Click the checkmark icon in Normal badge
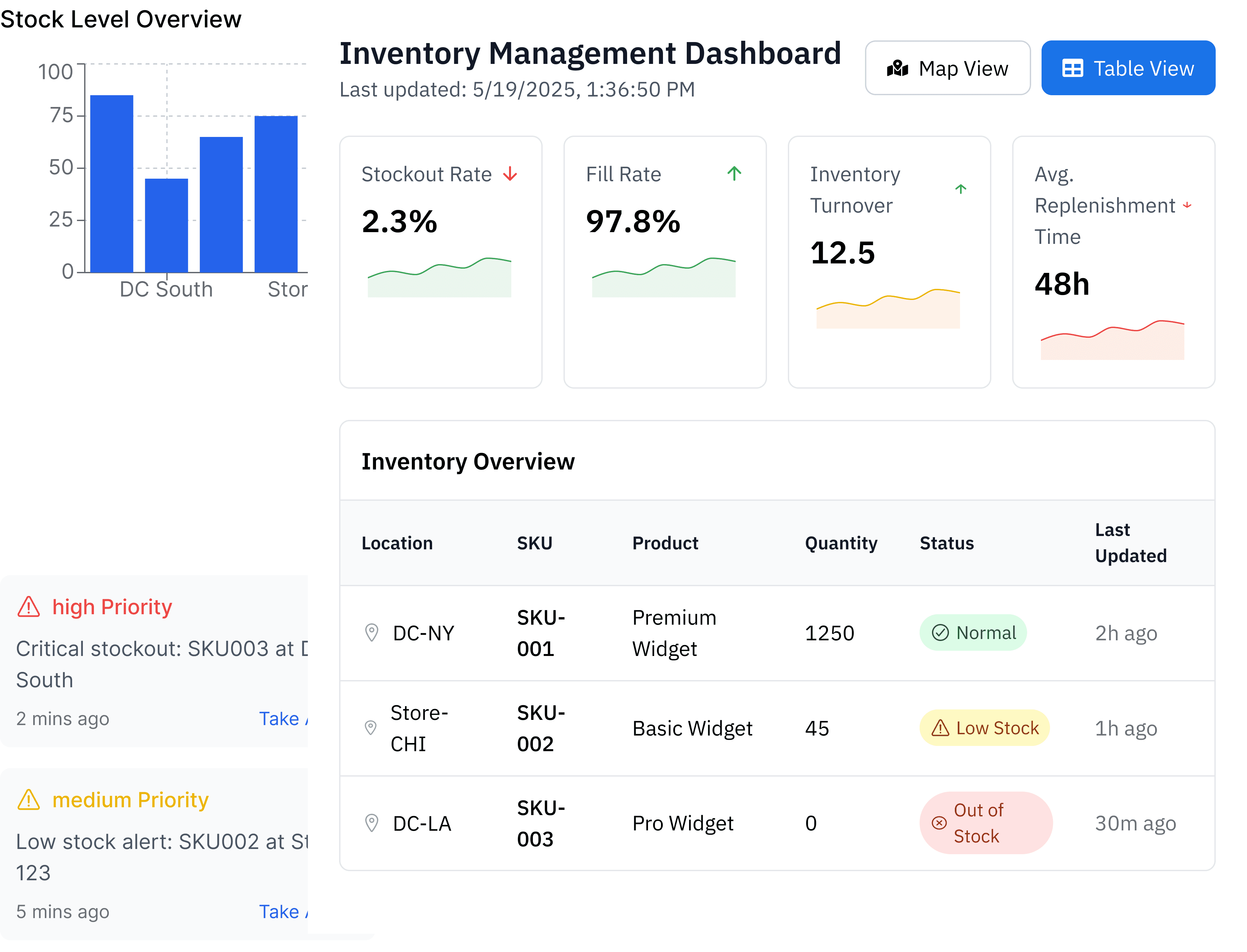 pyautogui.click(x=940, y=632)
